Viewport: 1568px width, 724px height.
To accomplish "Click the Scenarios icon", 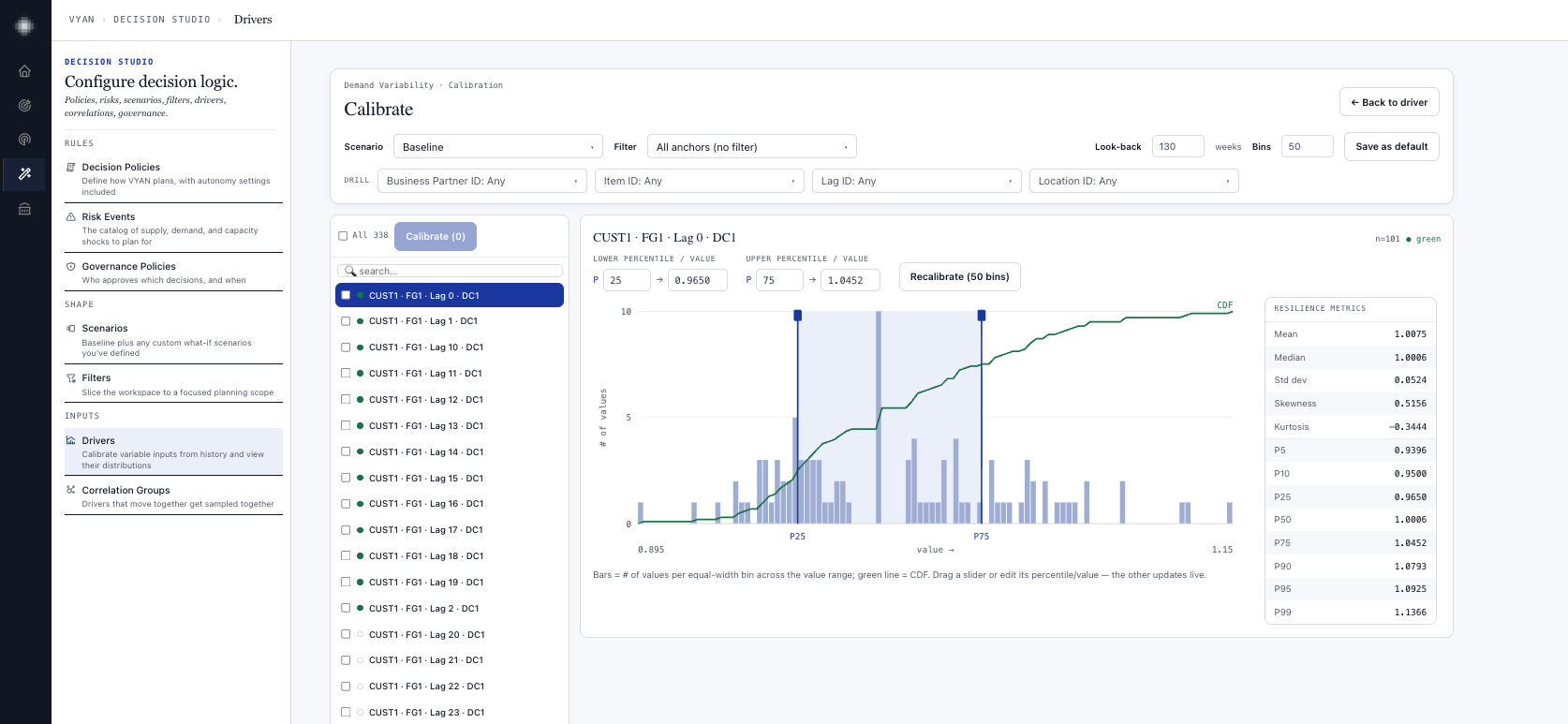I will [71, 328].
